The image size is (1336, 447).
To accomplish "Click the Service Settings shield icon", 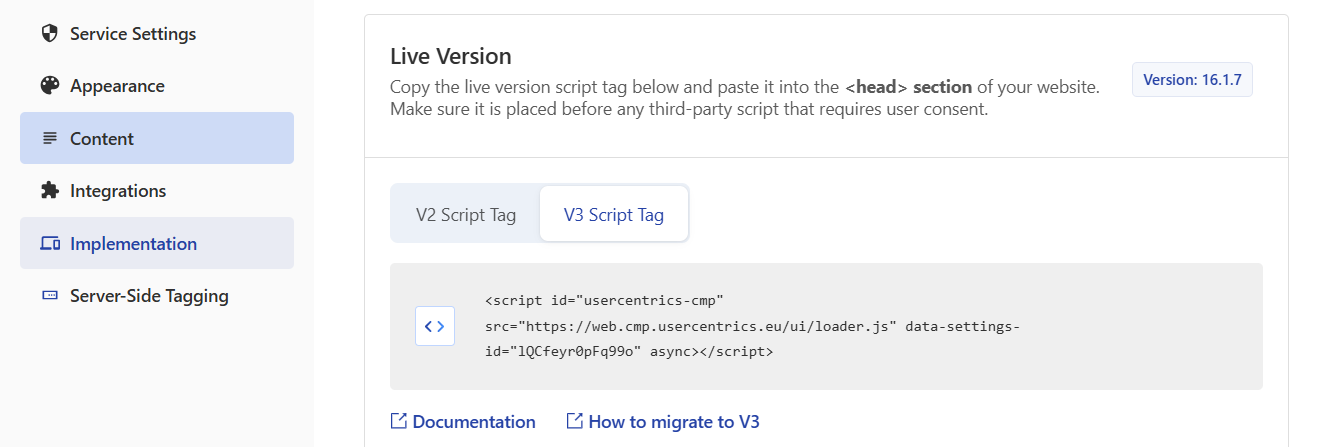I will pyautogui.click(x=50, y=34).
